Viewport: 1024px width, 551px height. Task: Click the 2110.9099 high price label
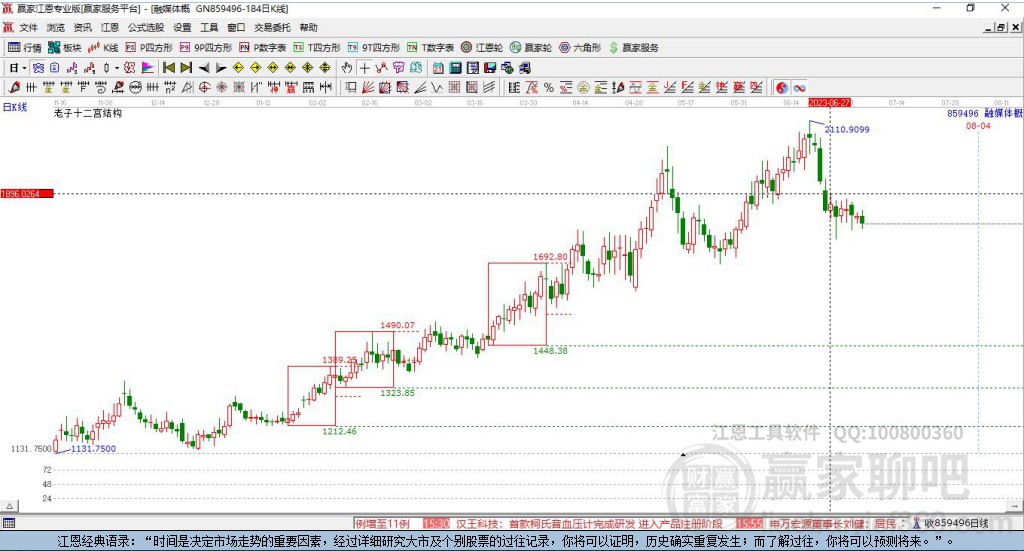pos(847,129)
